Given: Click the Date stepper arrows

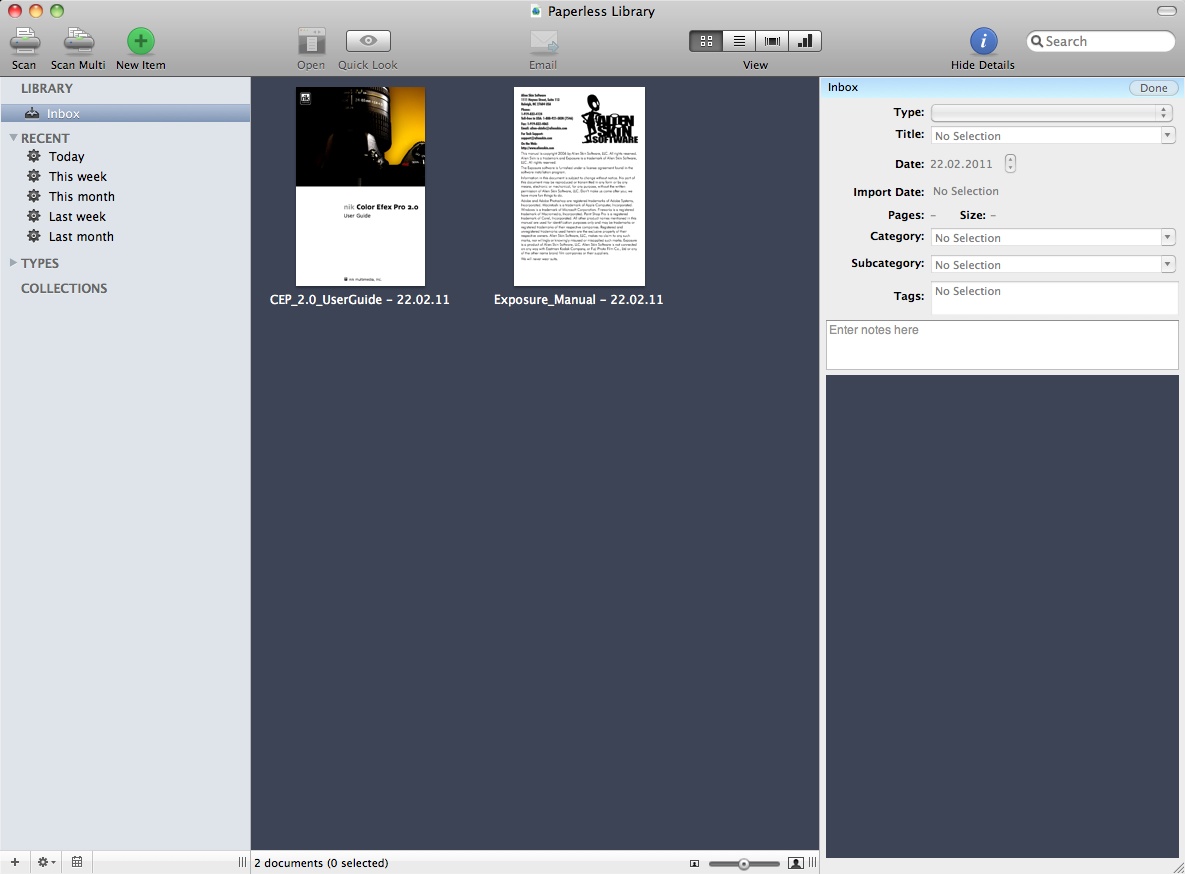Looking at the screenshot, I should 1010,163.
